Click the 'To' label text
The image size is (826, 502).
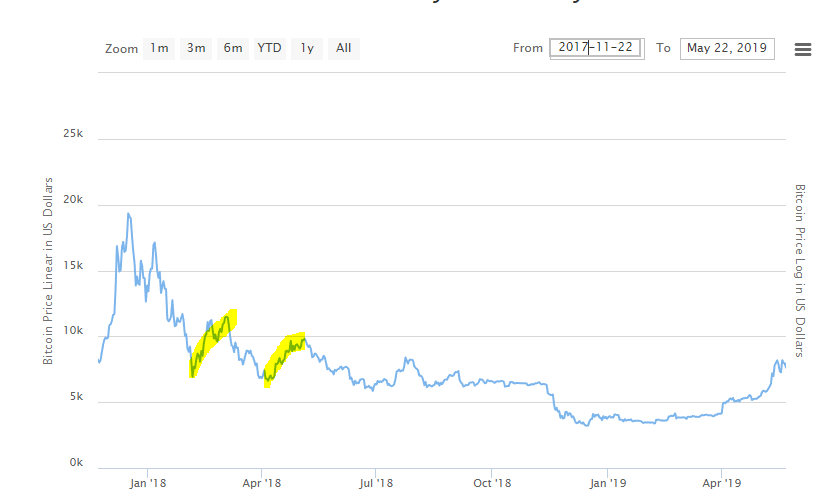[663, 48]
